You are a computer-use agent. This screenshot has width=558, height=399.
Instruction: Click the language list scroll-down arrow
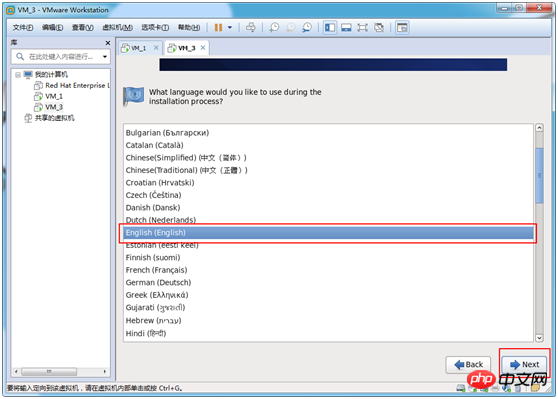(539, 337)
